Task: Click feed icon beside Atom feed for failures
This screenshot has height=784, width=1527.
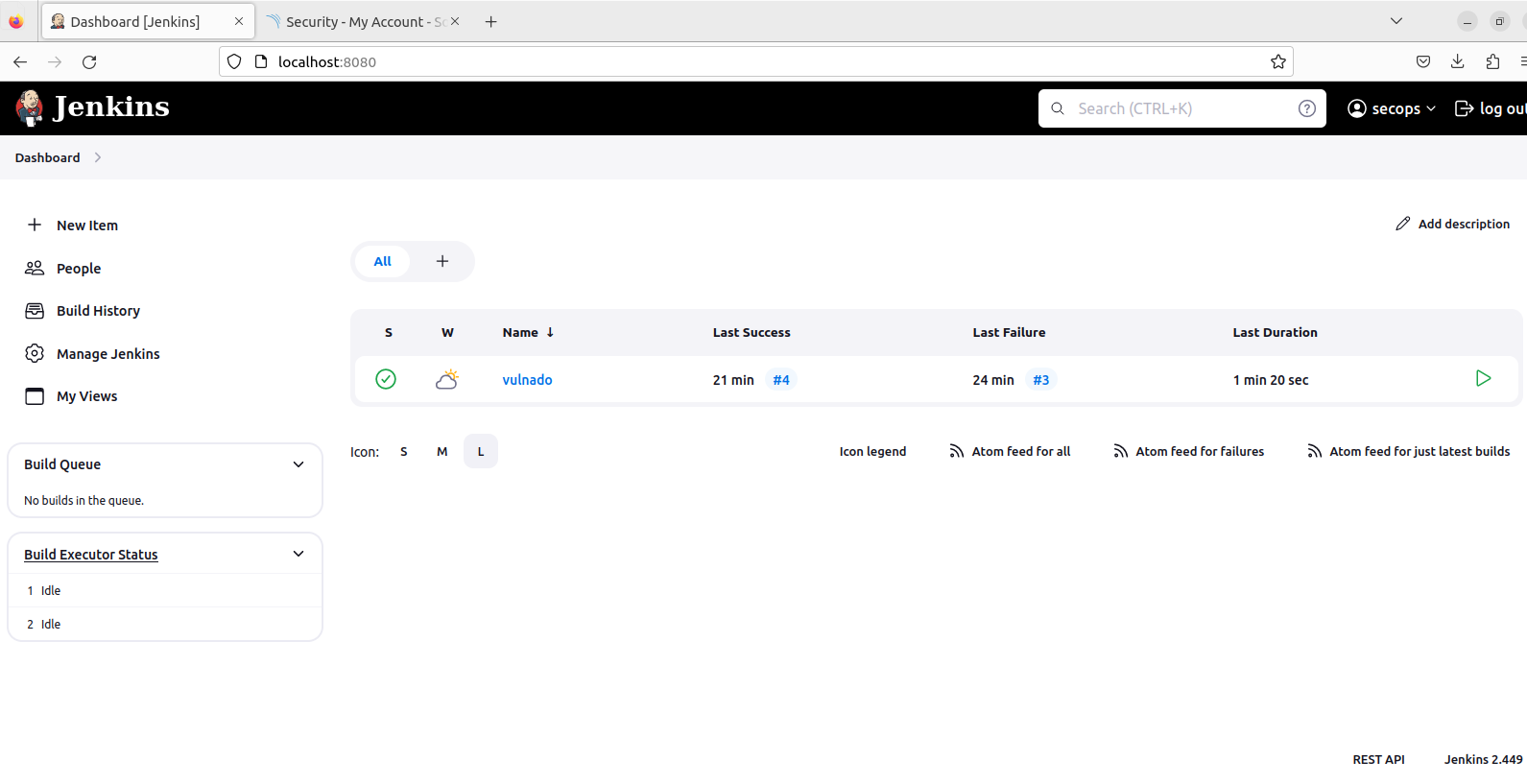Action: (x=1121, y=451)
